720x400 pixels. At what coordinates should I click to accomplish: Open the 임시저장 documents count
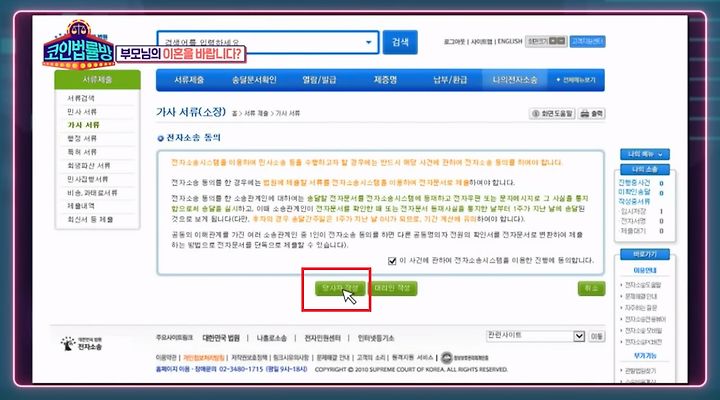pos(633,212)
